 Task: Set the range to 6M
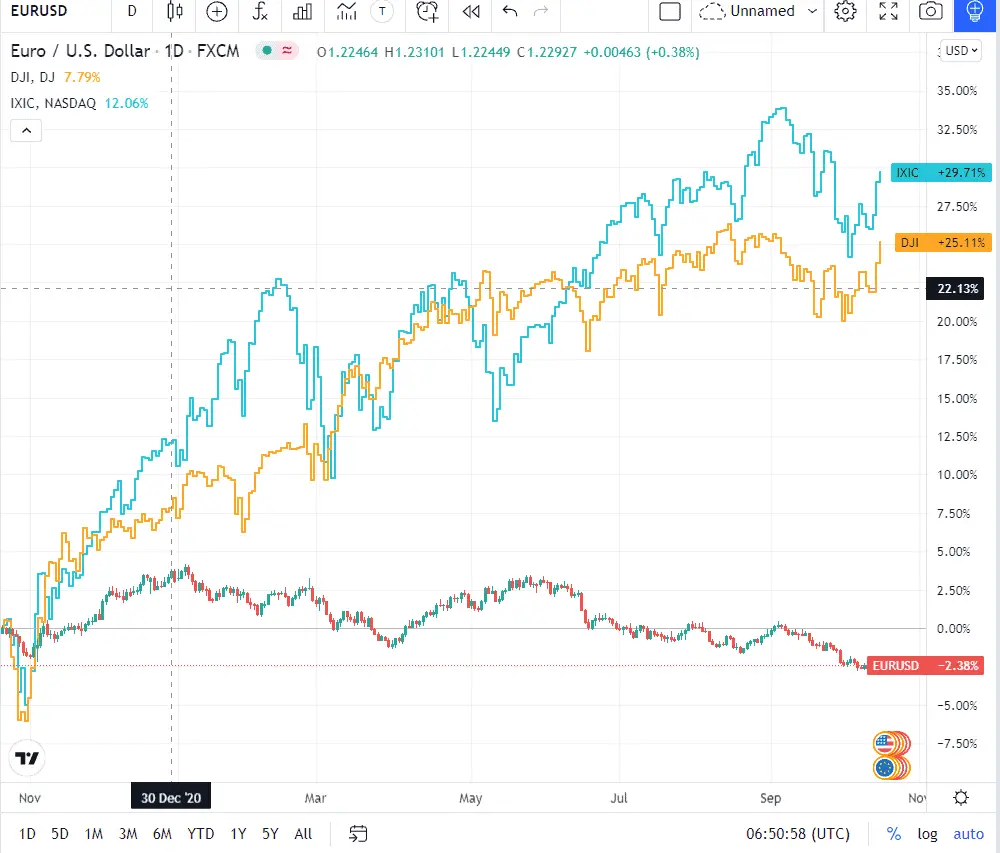click(162, 833)
